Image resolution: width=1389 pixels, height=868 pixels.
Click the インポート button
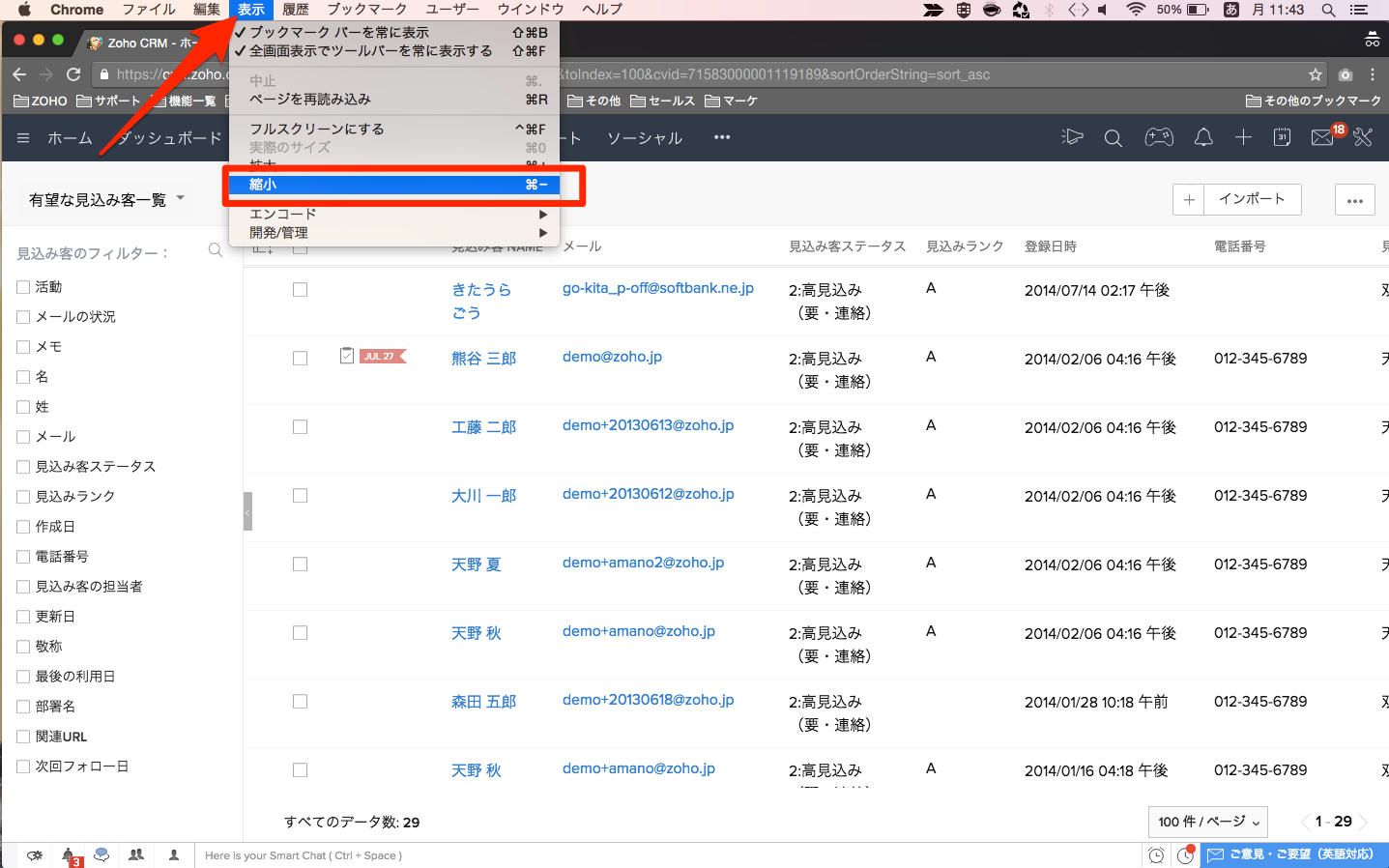pos(1251,199)
